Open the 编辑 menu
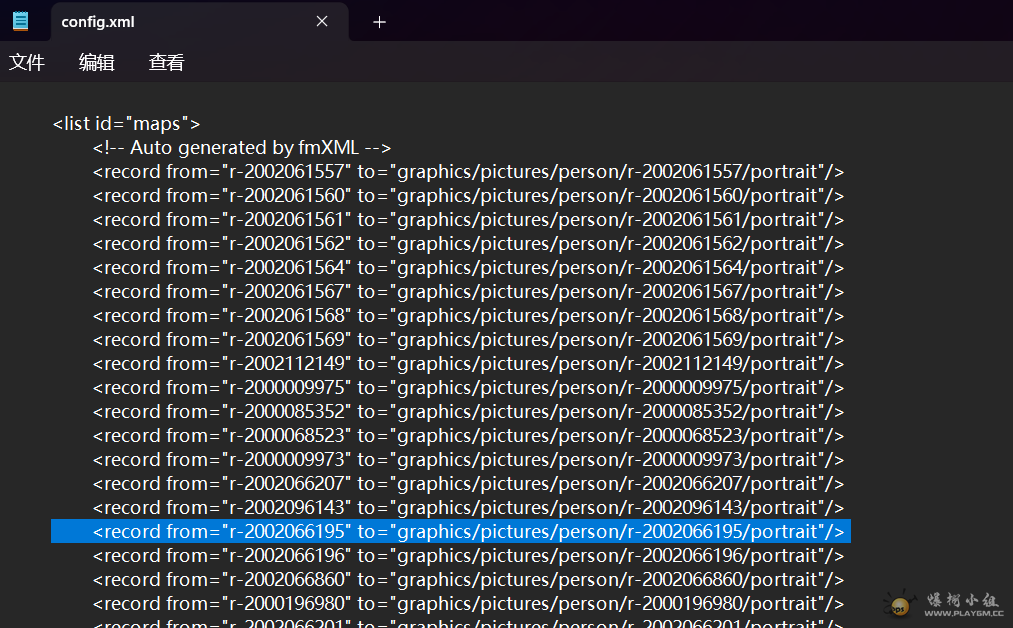1013x628 pixels. click(97, 63)
